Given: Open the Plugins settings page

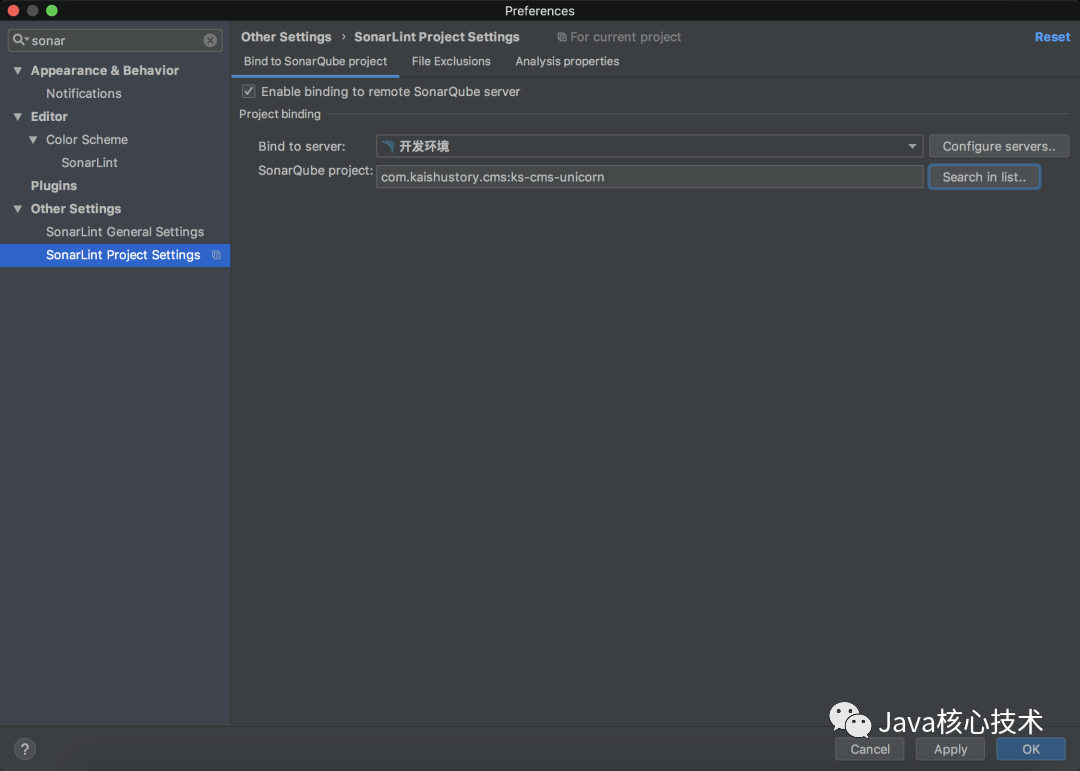Looking at the screenshot, I should point(54,186).
